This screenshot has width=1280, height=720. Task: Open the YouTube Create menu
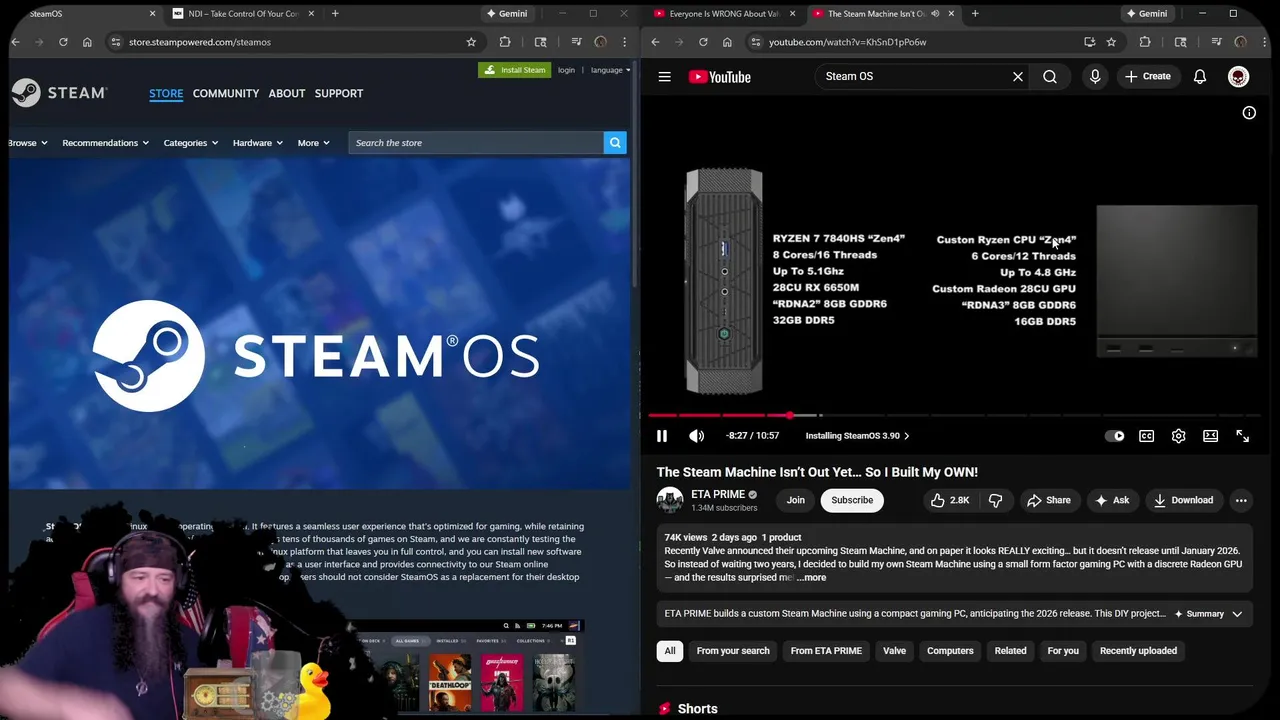coord(1147,76)
